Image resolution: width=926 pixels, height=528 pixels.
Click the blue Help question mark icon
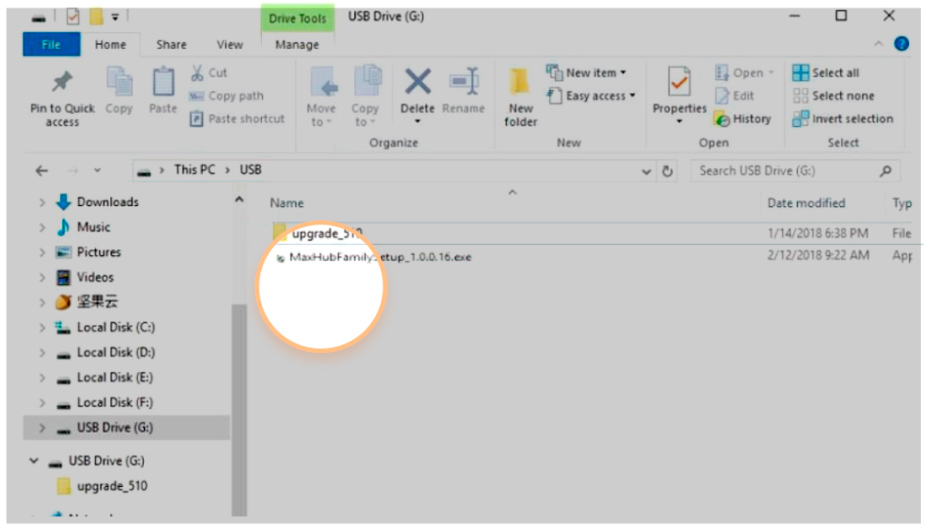901,44
